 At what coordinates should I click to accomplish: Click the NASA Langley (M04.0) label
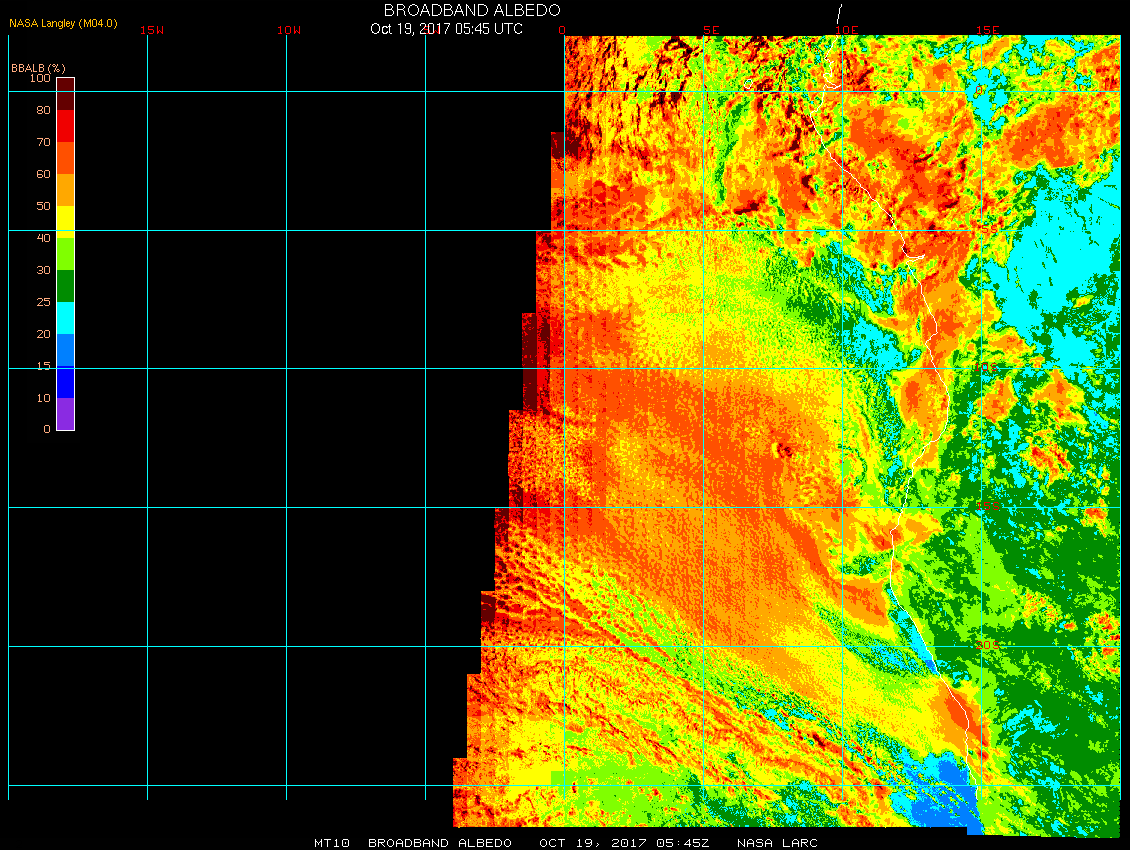(x=63, y=22)
